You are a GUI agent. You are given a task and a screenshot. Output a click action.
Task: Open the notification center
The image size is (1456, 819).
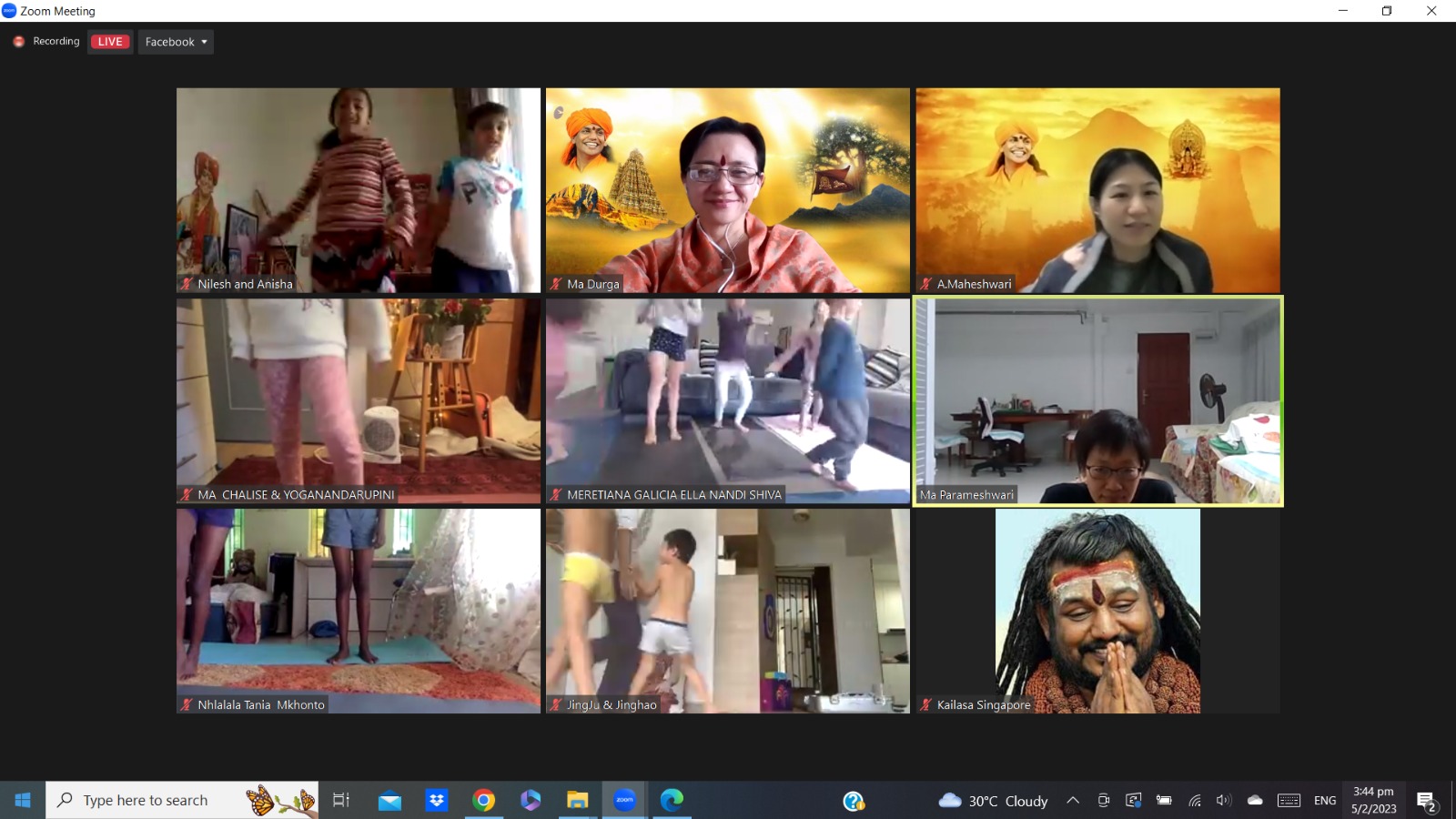pyautogui.click(x=1426, y=801)
